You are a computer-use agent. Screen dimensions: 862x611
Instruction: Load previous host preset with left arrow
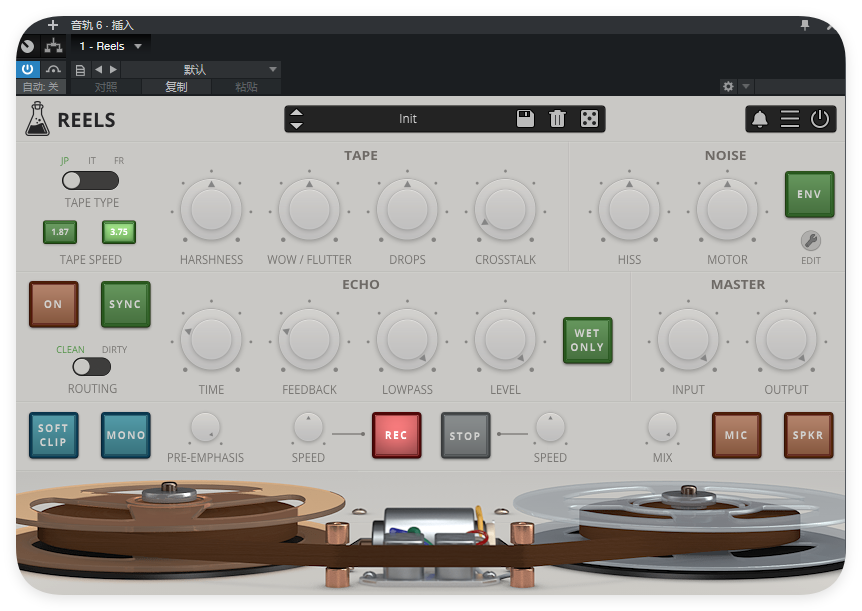[98, 69]
